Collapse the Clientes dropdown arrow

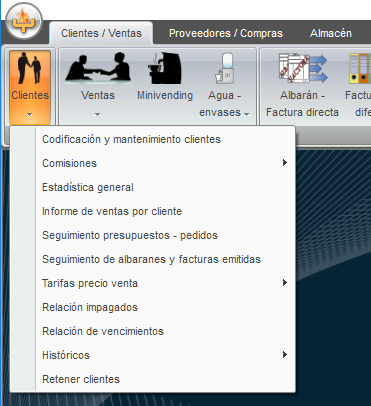30,115
